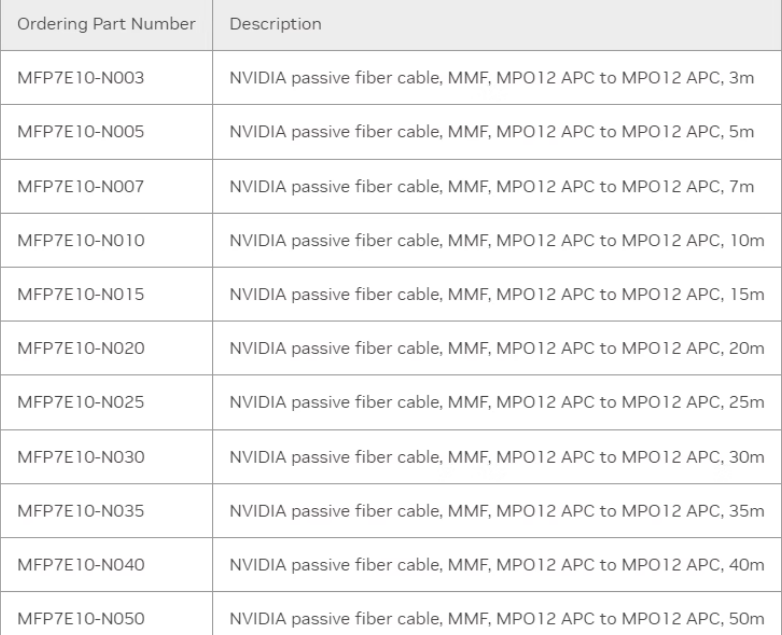
Task: Select part number MFP7E10-N010
Action: 81,240
